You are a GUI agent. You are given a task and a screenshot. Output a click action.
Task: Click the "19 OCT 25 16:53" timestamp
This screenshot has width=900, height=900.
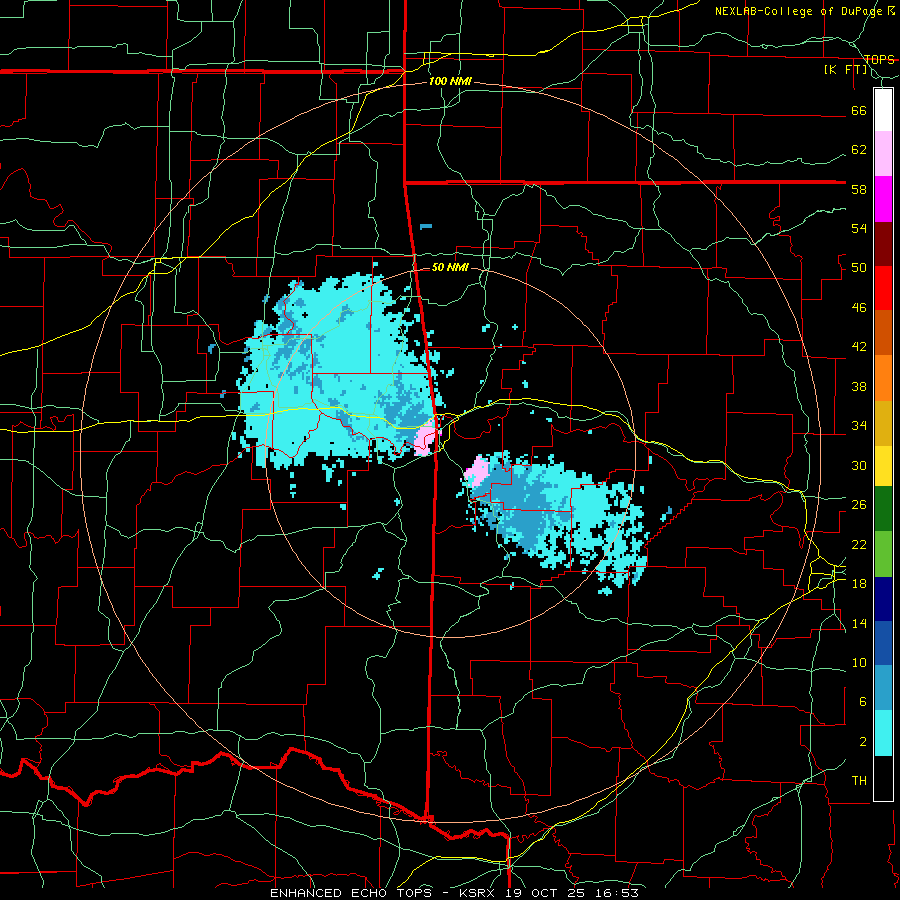(x=572, y=893)
